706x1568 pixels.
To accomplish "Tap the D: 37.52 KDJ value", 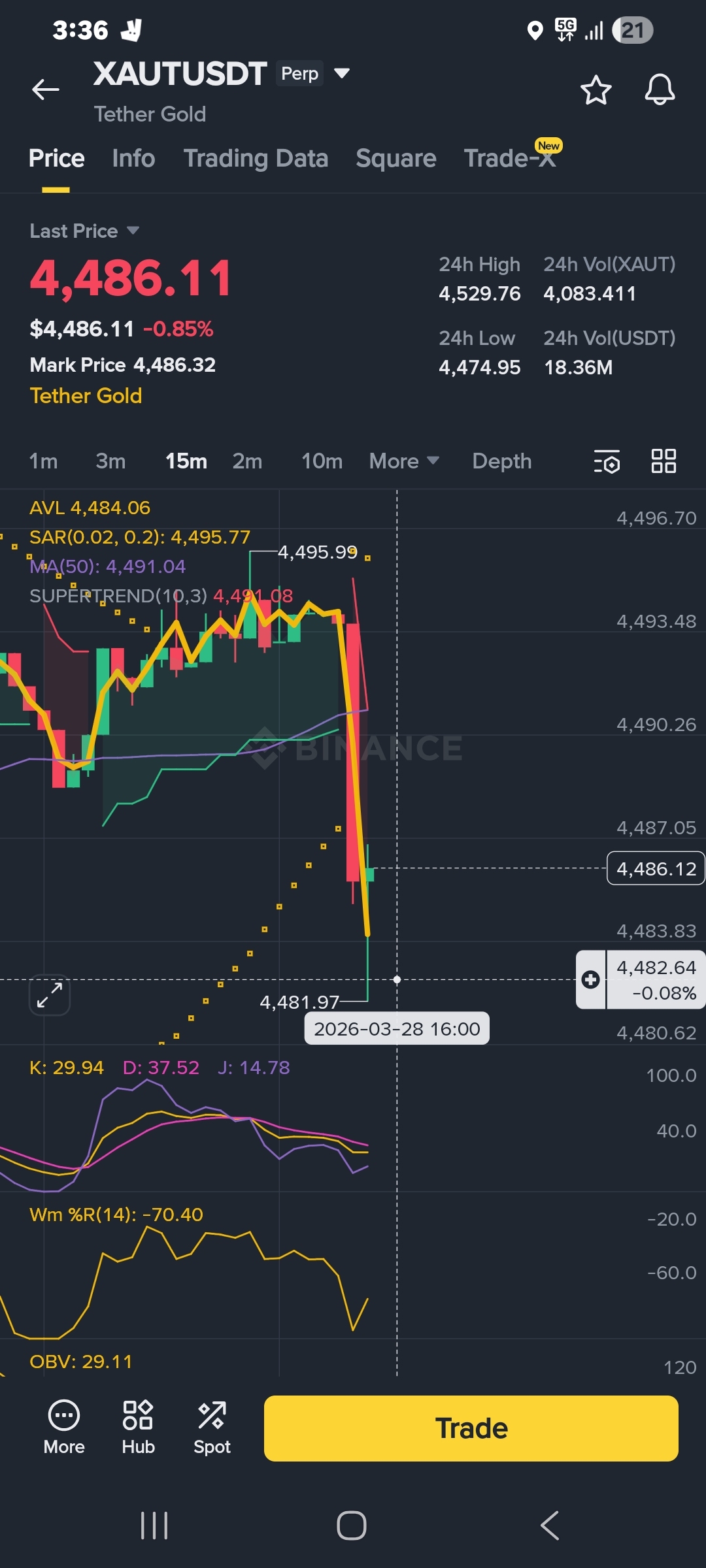I will [161, 1068].
